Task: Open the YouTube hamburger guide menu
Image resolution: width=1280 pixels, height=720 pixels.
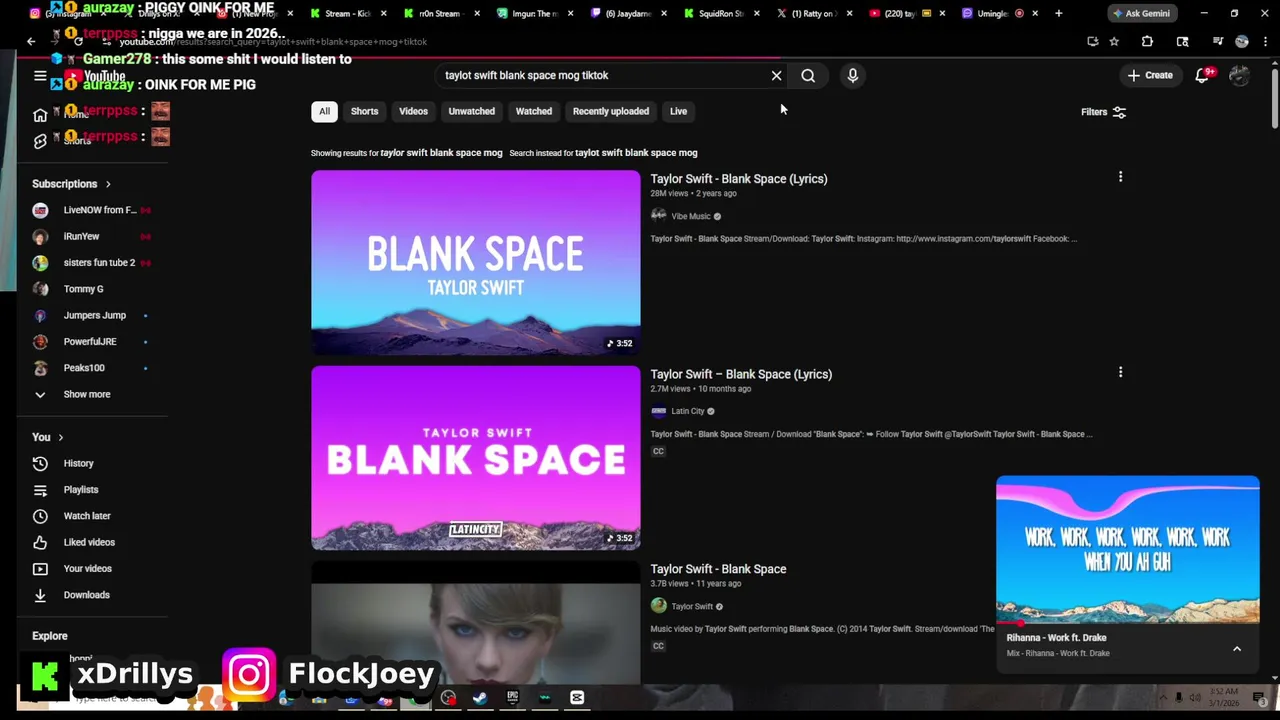Action: coord(40,76)
